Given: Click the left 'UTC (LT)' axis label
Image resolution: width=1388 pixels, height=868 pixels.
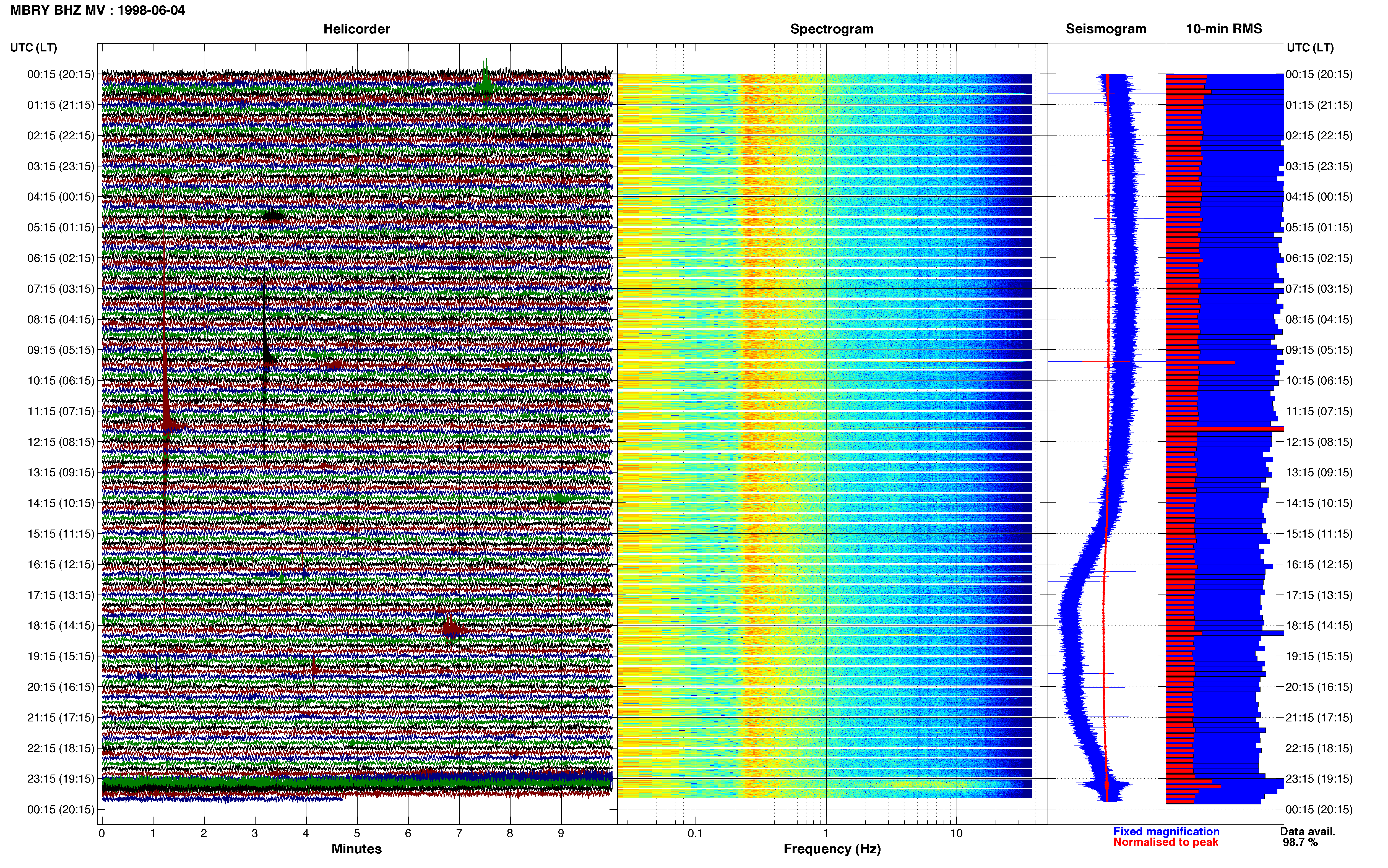Looking at the screenshot, I should tap(33, 48).
